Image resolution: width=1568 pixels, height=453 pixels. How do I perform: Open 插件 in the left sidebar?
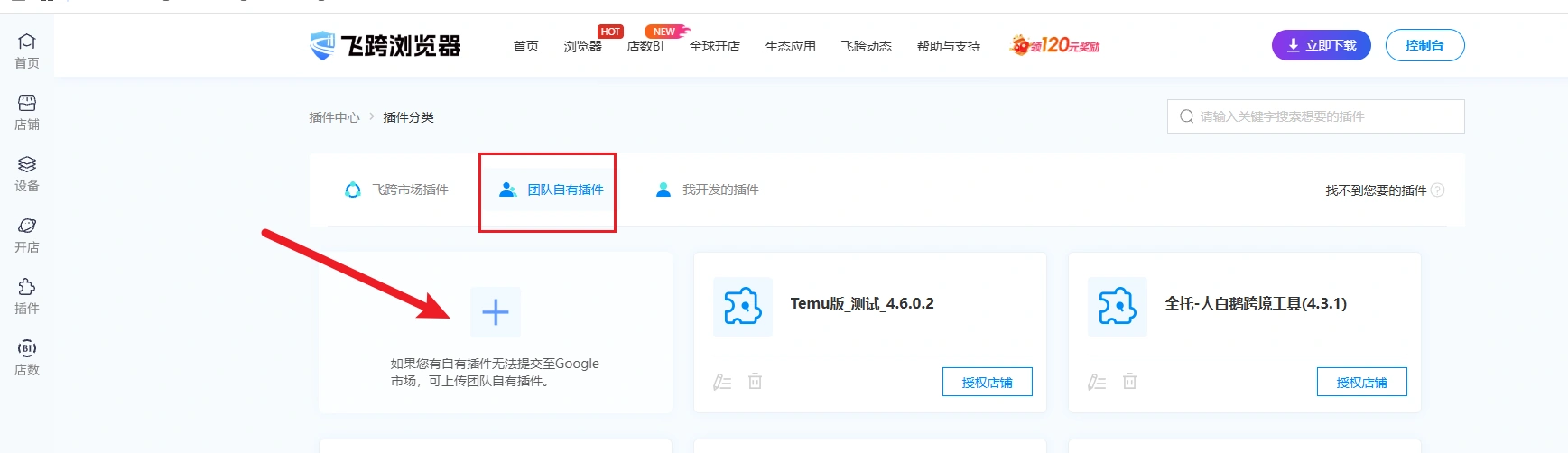[27, 297]
